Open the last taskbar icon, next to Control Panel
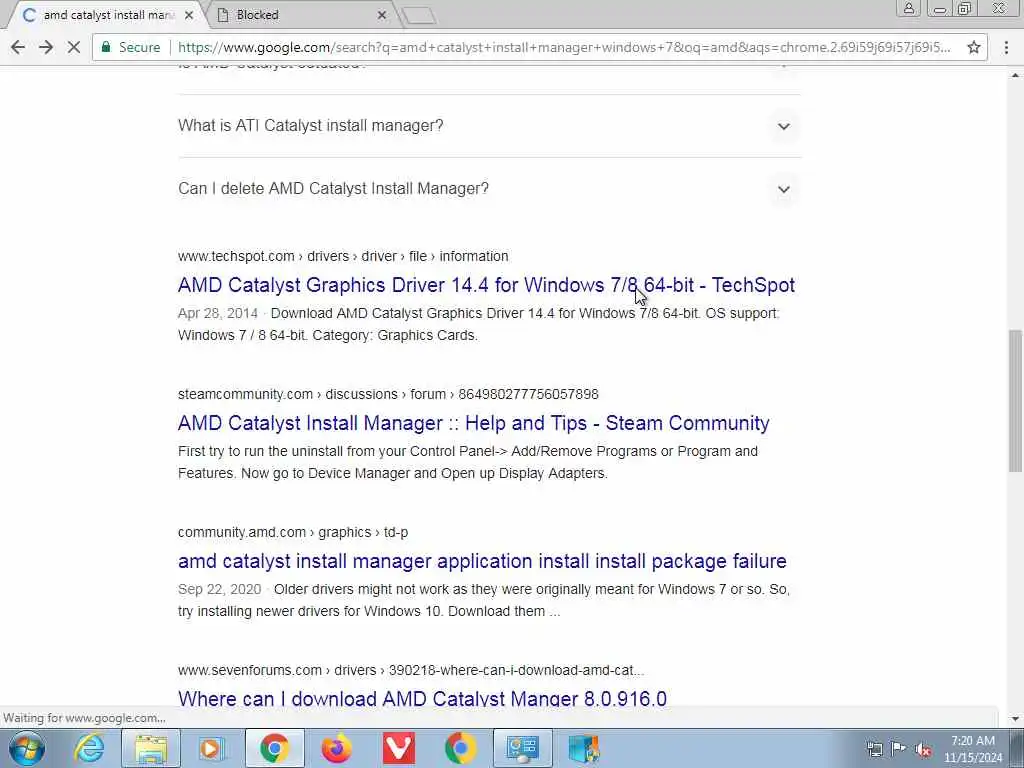 point(583,748)
